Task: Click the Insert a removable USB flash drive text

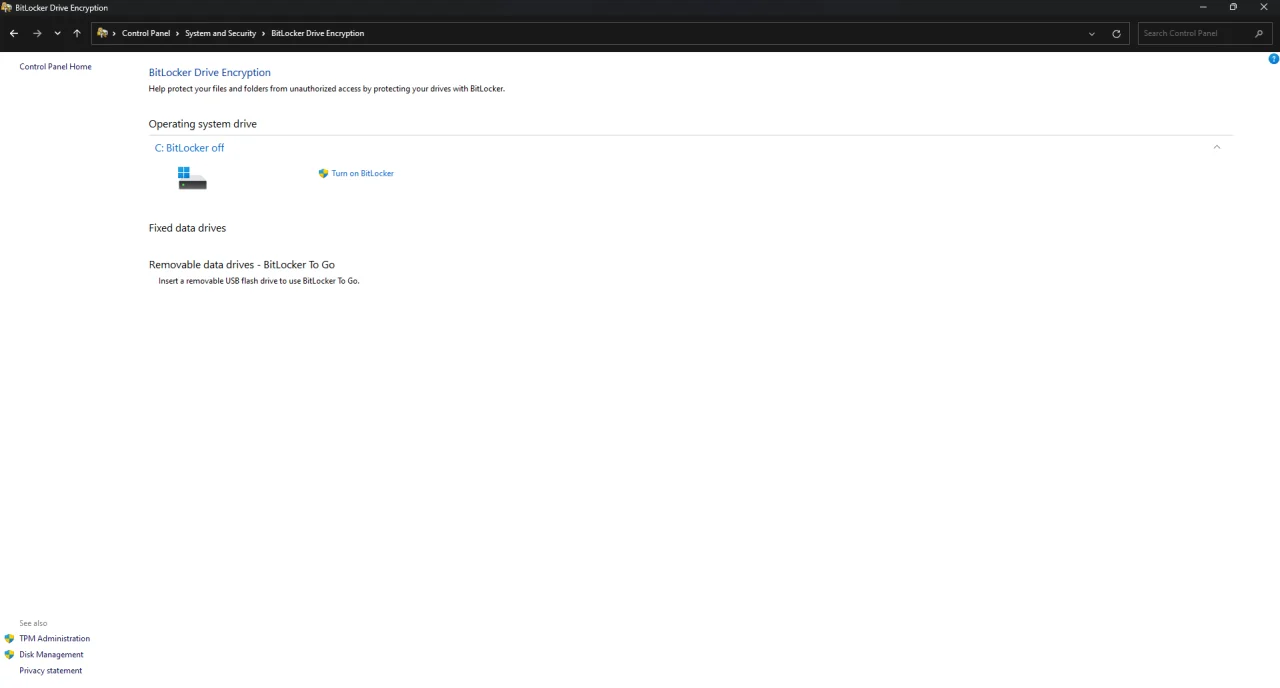Action: [259, 281]
